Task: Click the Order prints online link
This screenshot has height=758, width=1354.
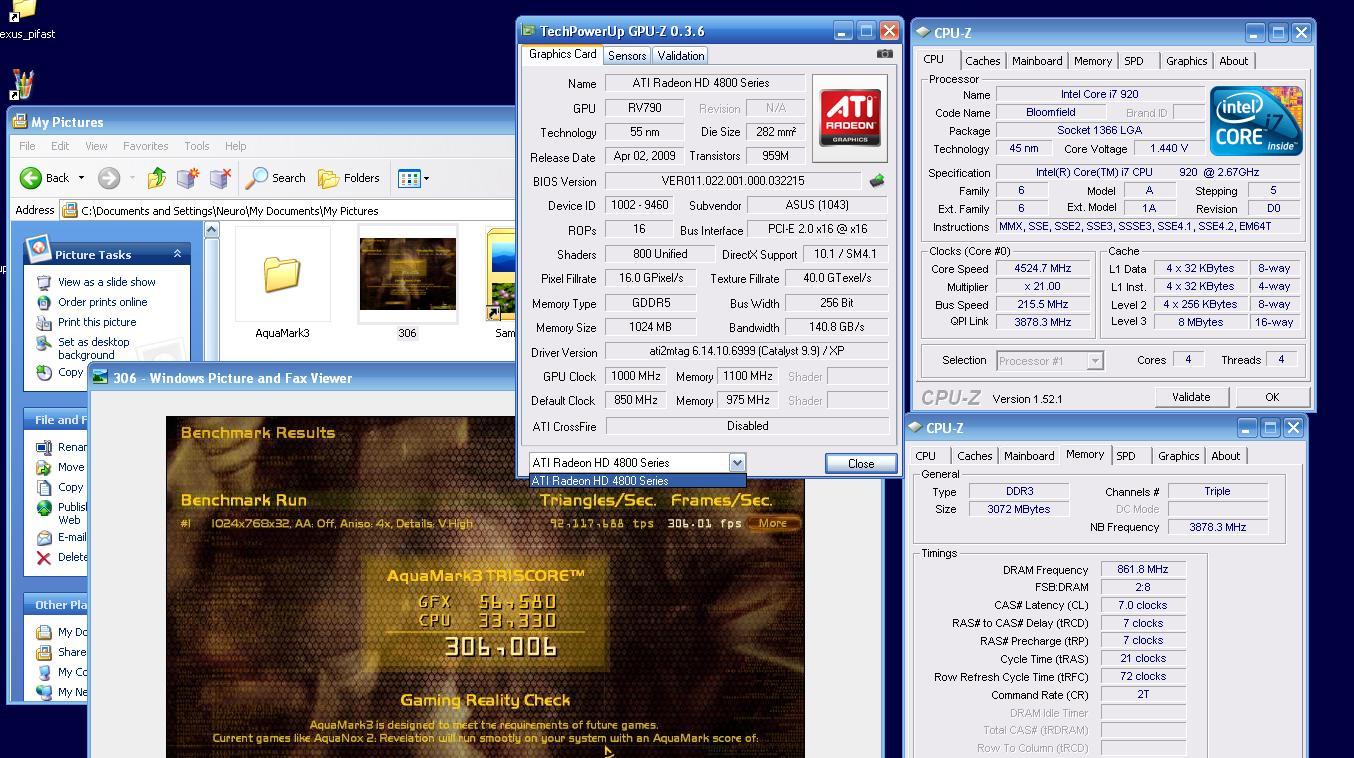Action: coord(102,302)
